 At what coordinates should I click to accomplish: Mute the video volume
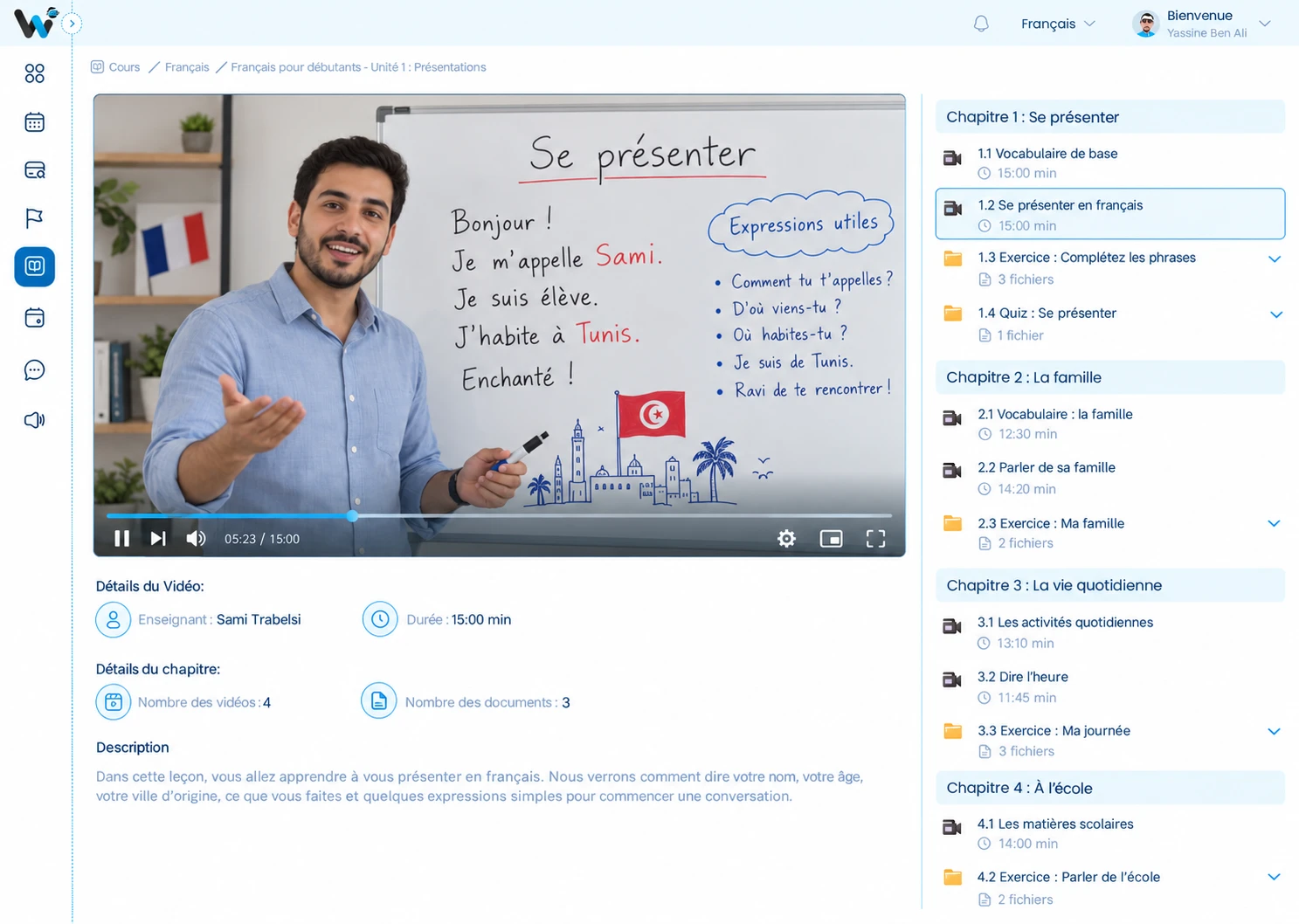click(196, 539)
